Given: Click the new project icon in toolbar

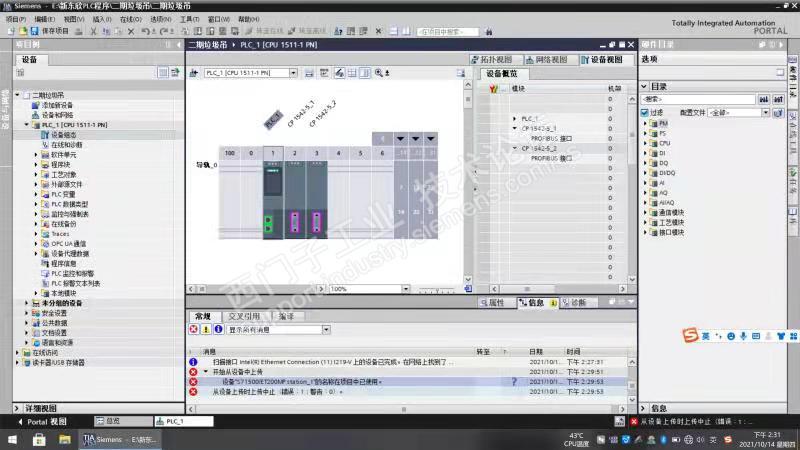Looking at the screenshot, I should click(11, 31).
